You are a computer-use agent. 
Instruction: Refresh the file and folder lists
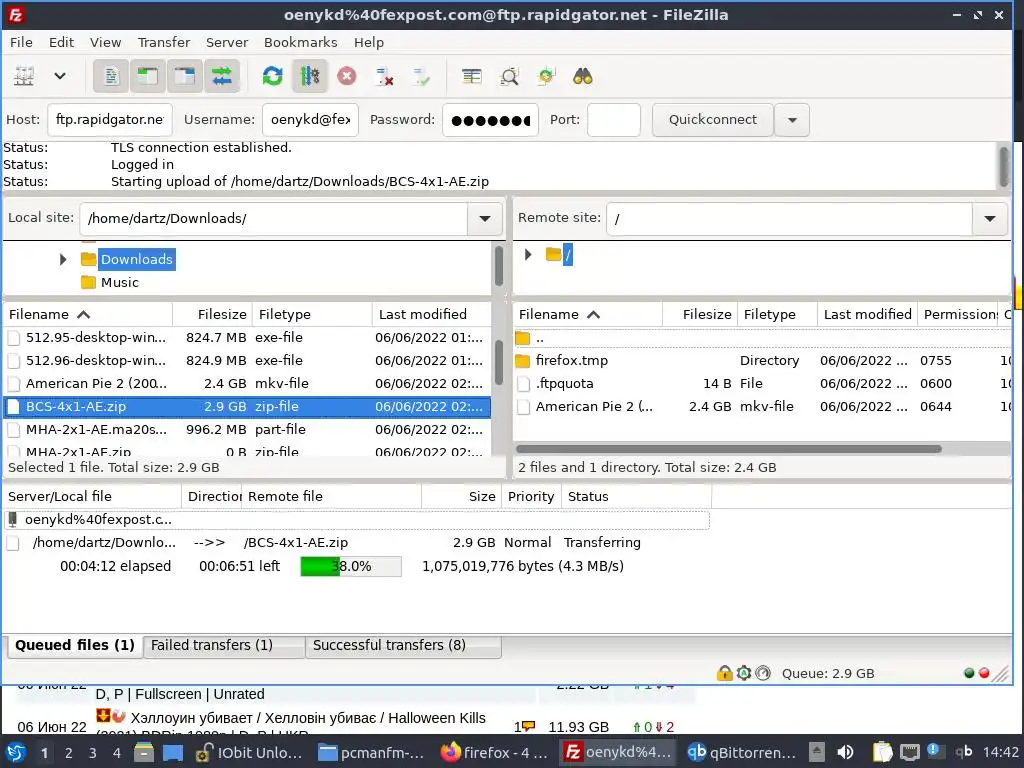272,76
